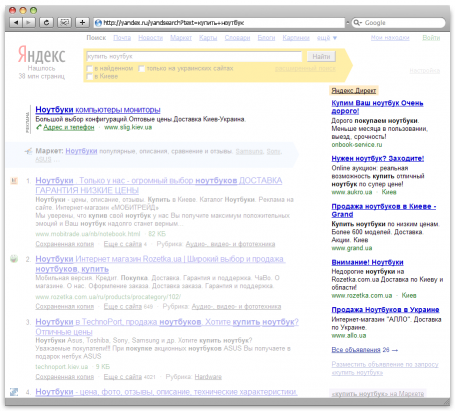Open the 'Яндекс.Директ' header link

point(354,91)
